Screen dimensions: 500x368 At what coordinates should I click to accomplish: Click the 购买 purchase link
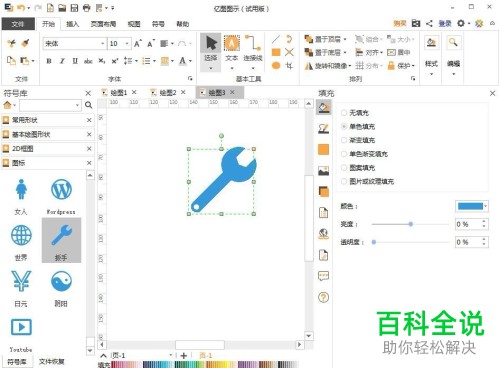(x=400, y=23)
